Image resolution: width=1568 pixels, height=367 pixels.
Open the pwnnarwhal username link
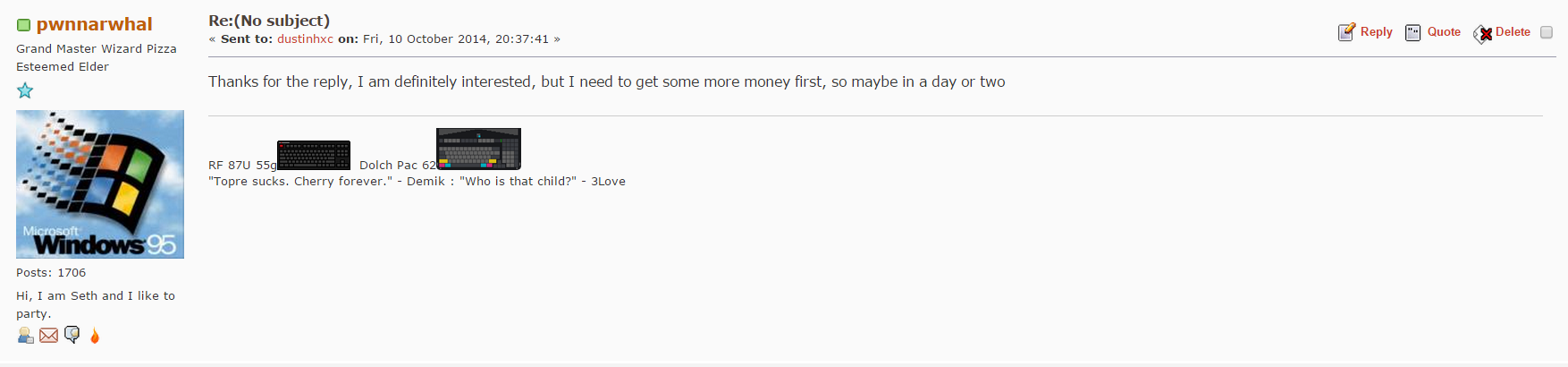tap(94, 24)
